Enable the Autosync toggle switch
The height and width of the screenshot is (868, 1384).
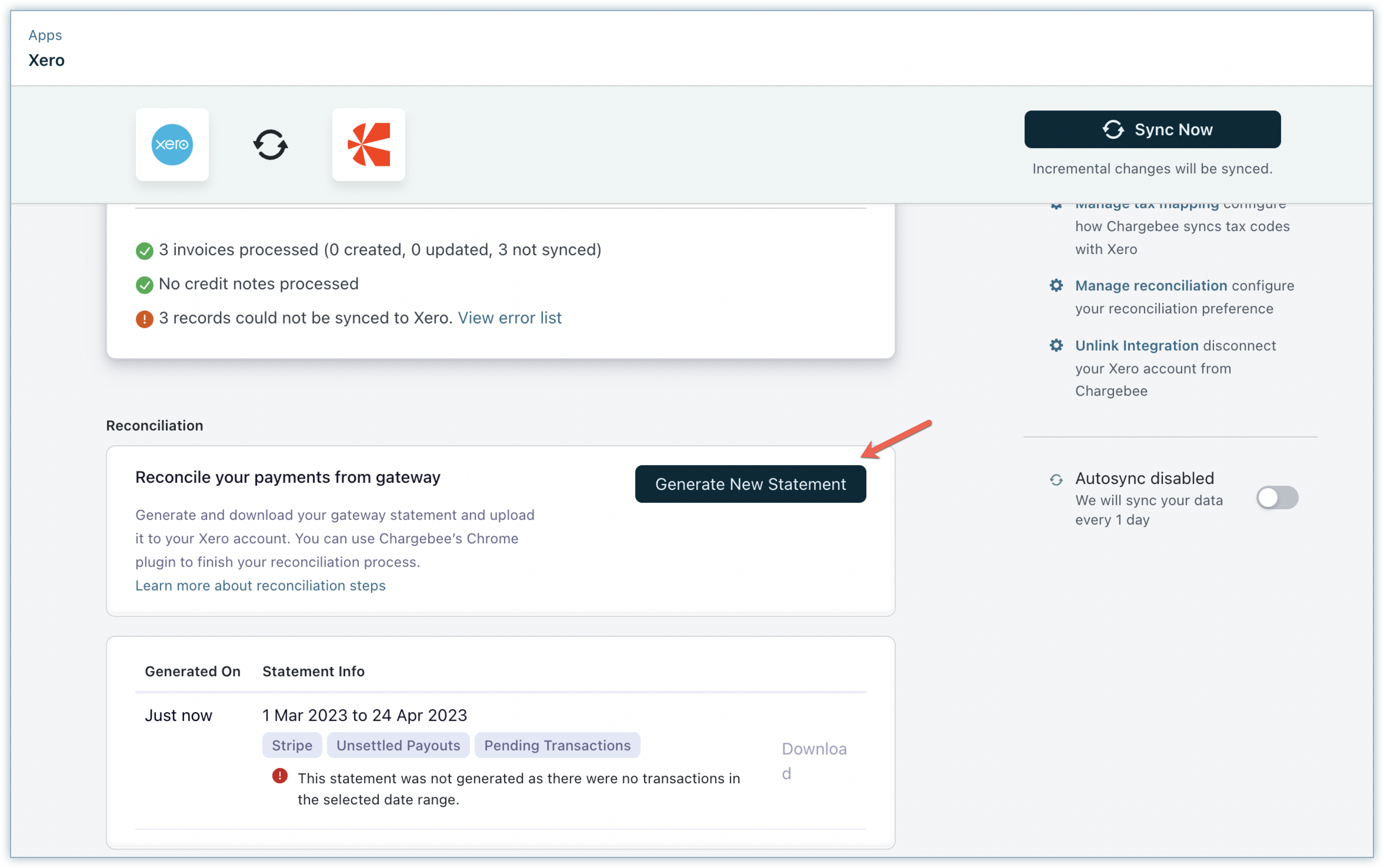1277,498
